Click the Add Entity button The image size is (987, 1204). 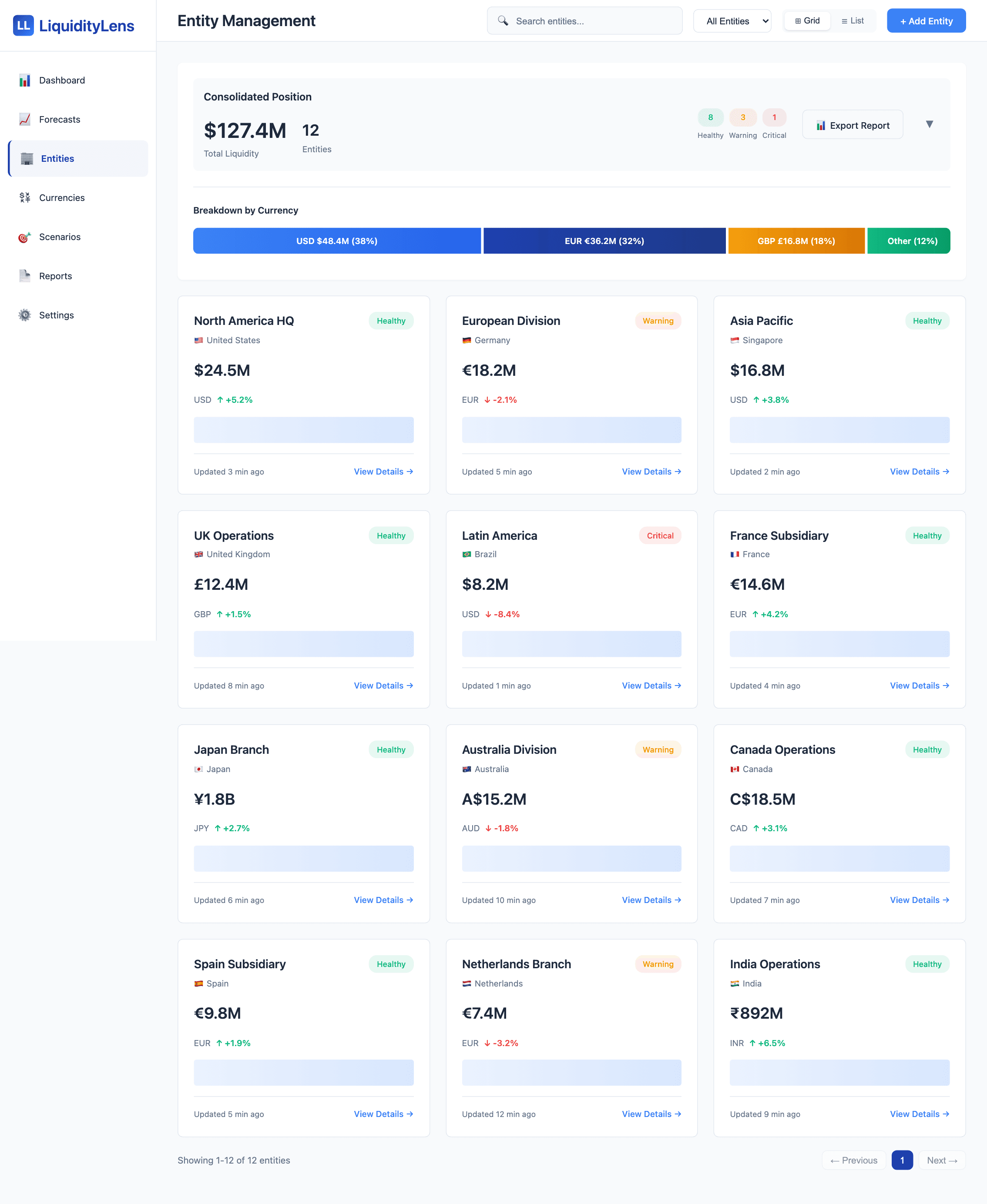pyautogui.click(x=926, y=21)
